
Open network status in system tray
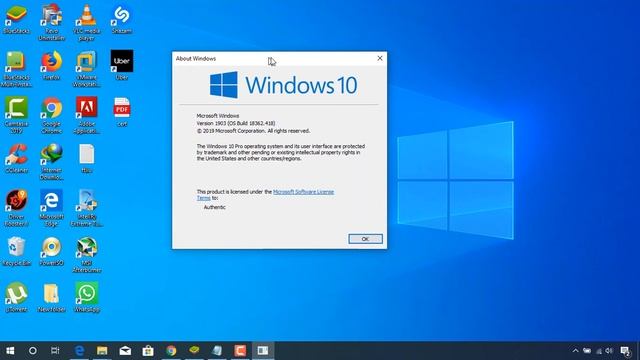(599, 351)
